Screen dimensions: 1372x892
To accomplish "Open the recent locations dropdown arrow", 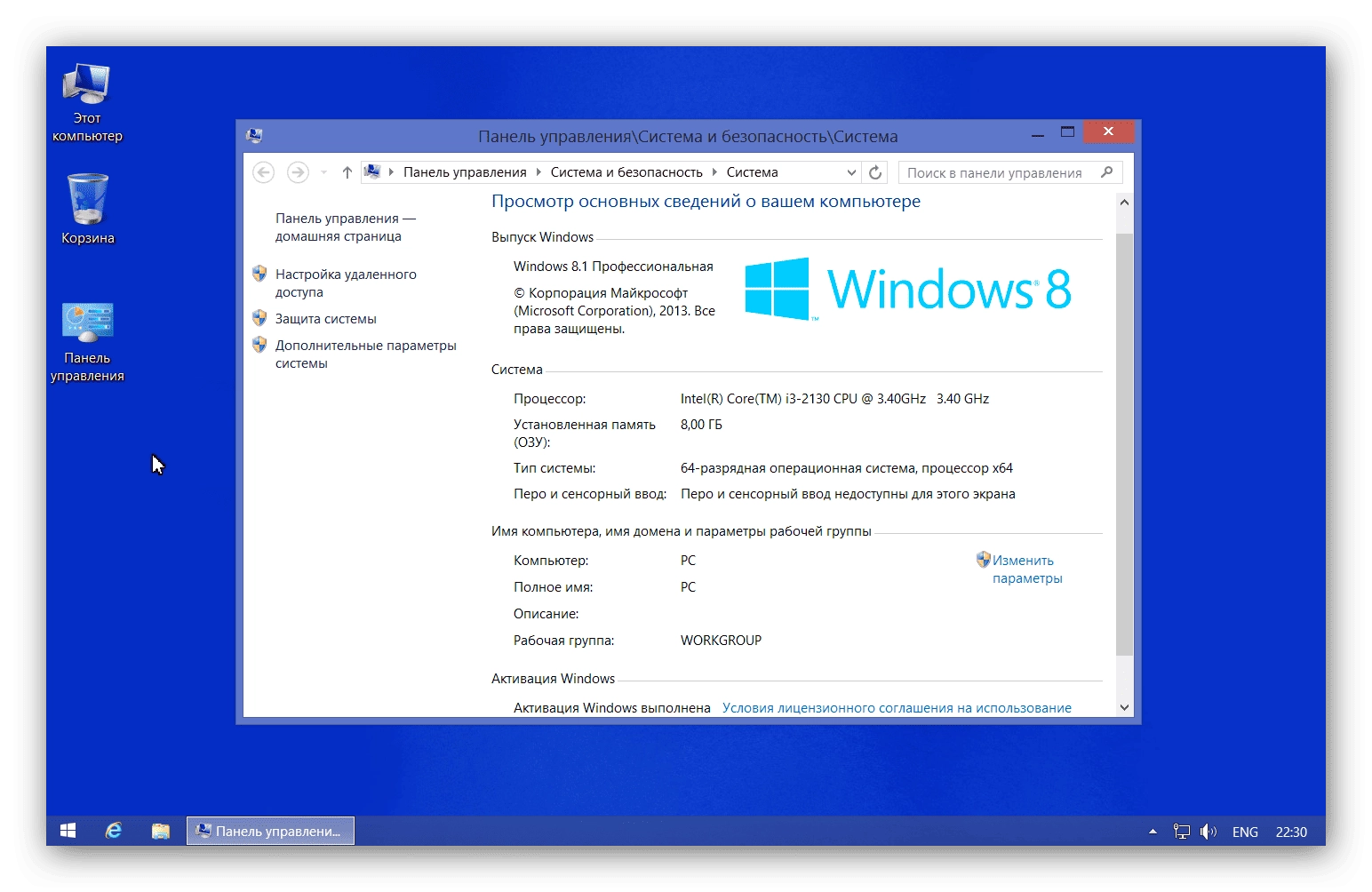I will click(x=323, y=172).
